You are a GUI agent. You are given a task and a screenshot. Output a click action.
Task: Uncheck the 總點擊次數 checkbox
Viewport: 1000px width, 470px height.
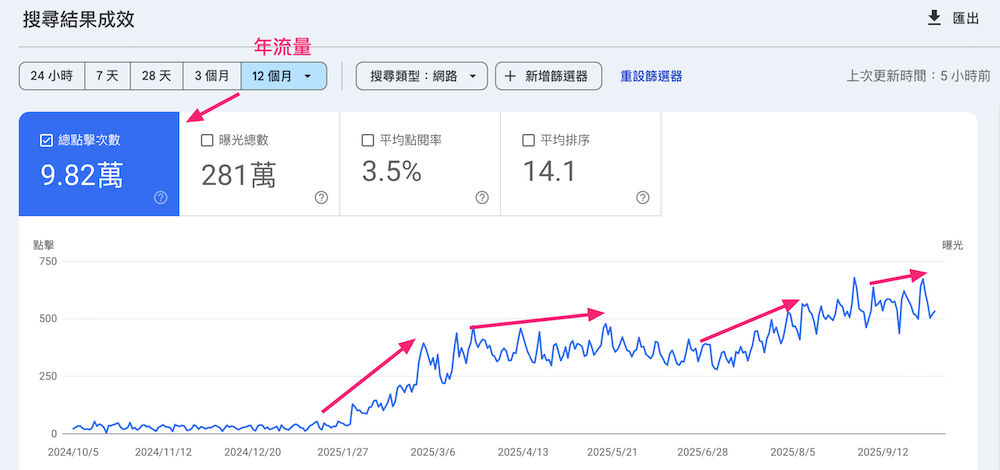click(46, 141)
